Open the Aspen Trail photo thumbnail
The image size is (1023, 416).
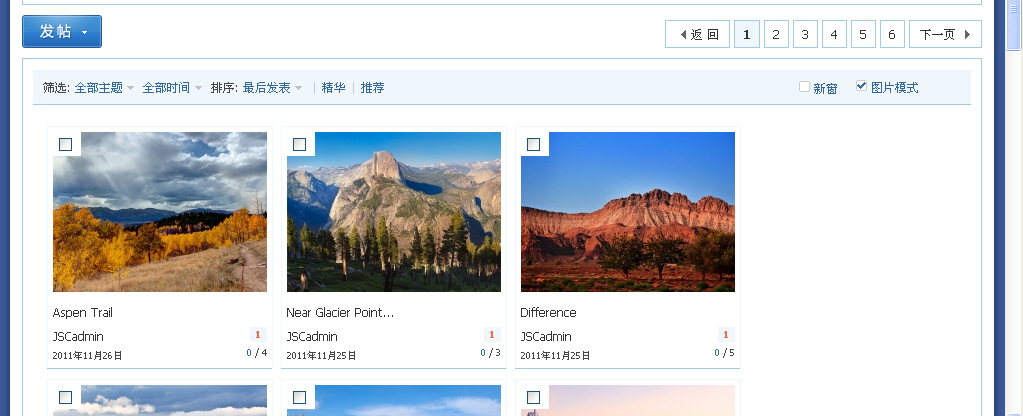click(x=160, y=212)
